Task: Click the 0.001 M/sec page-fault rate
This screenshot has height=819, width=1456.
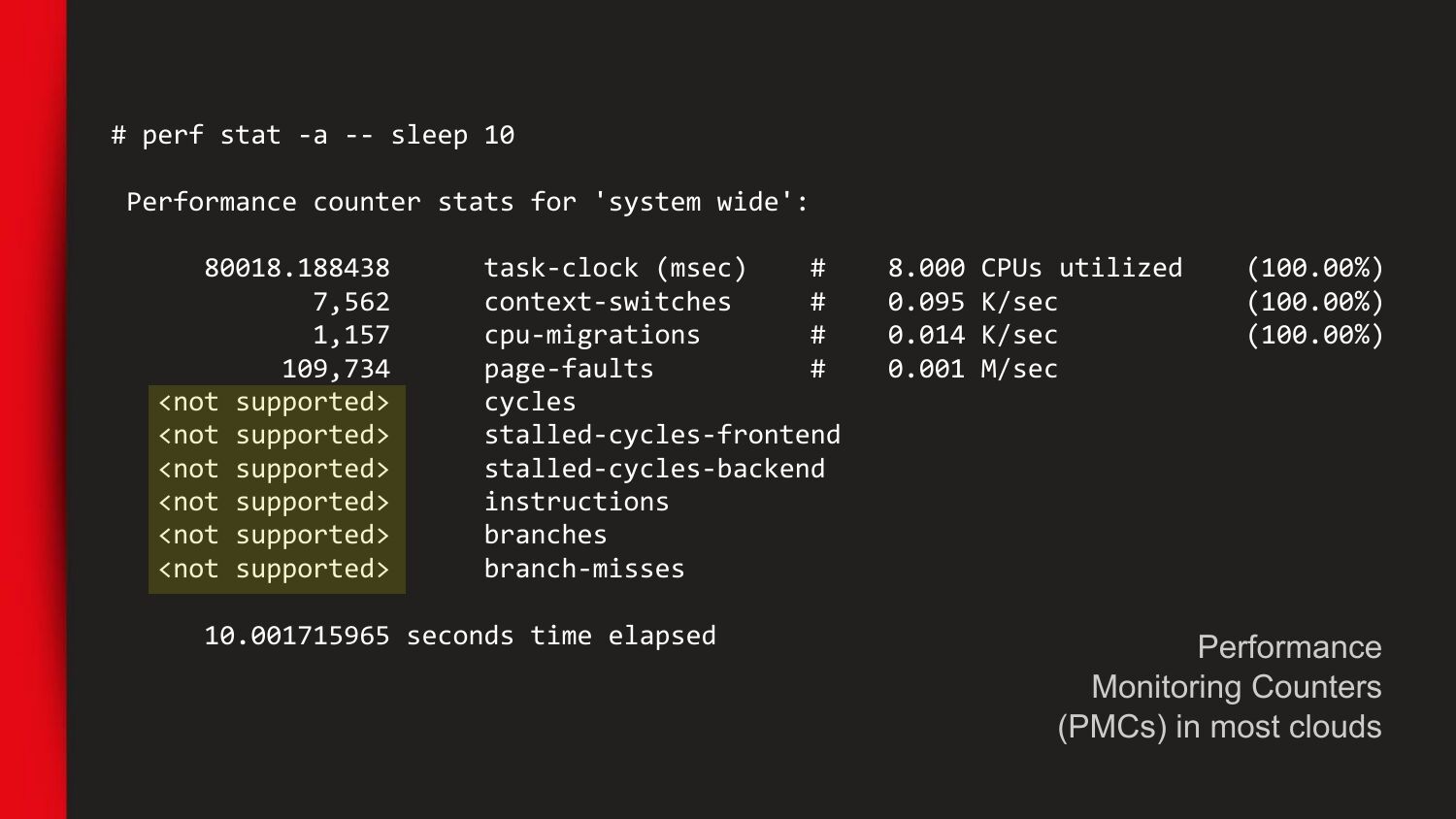Action: [x=973, y=369]
